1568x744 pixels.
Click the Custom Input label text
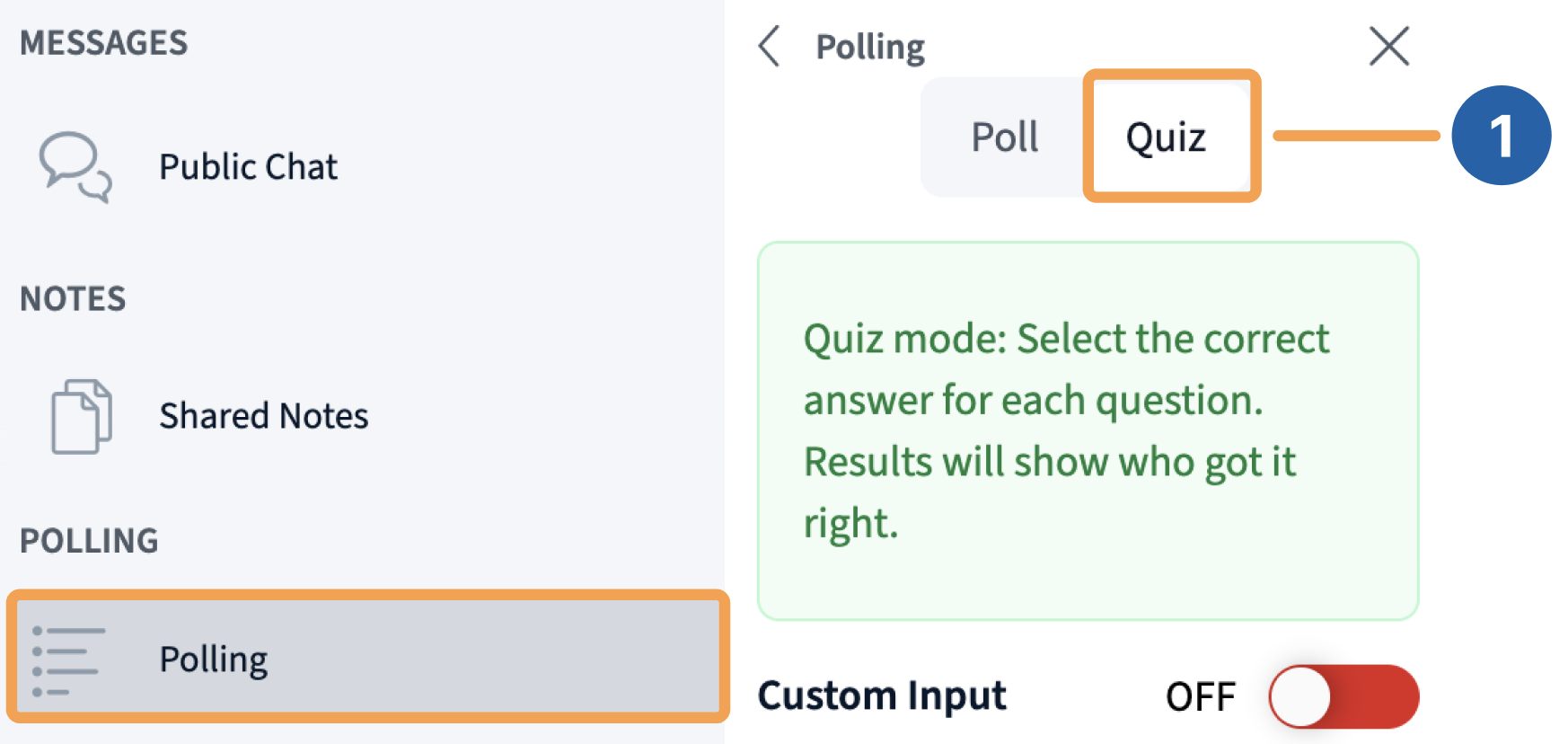point(881,696)
